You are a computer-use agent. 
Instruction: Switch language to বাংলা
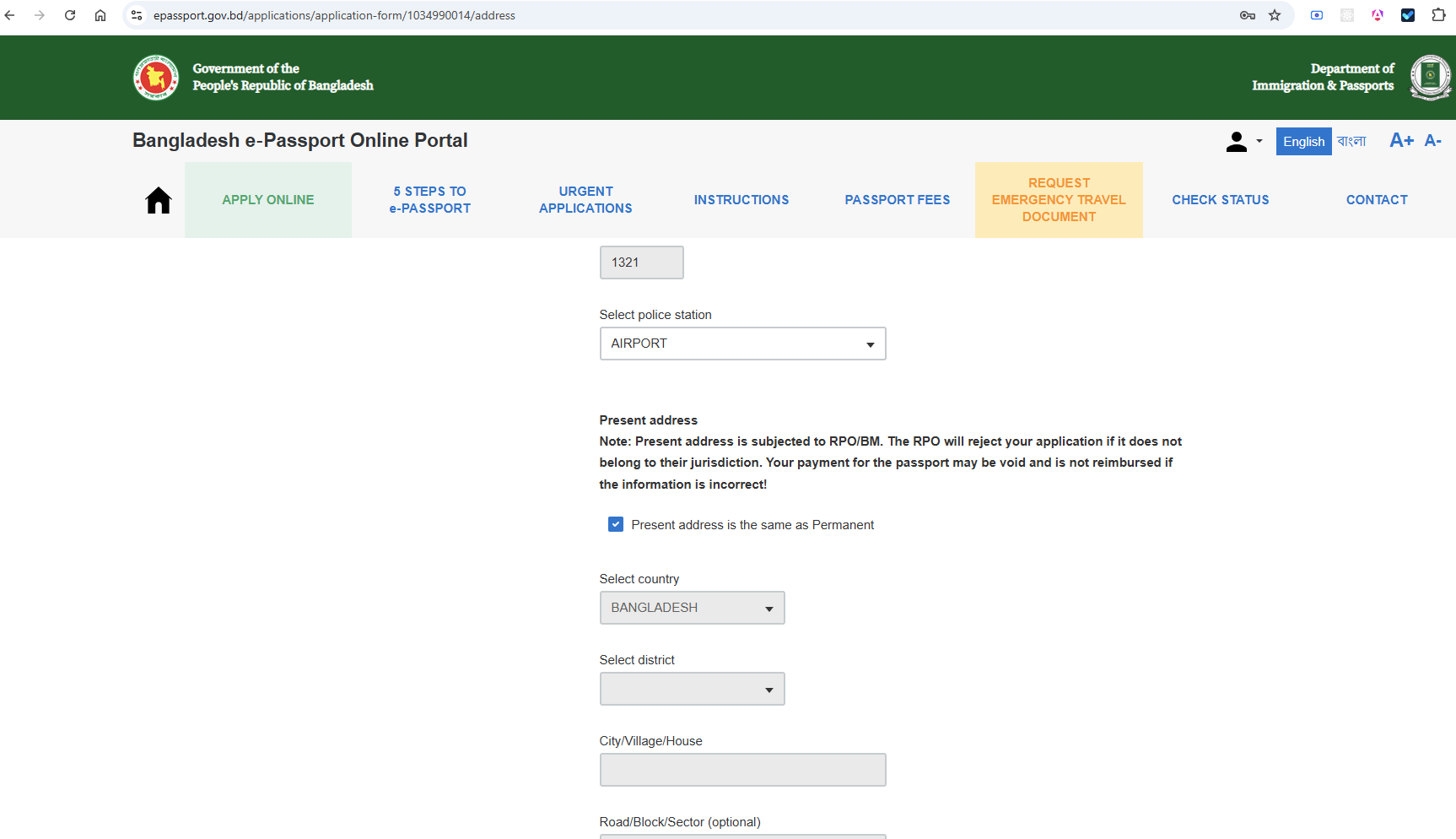point(1351,142)
